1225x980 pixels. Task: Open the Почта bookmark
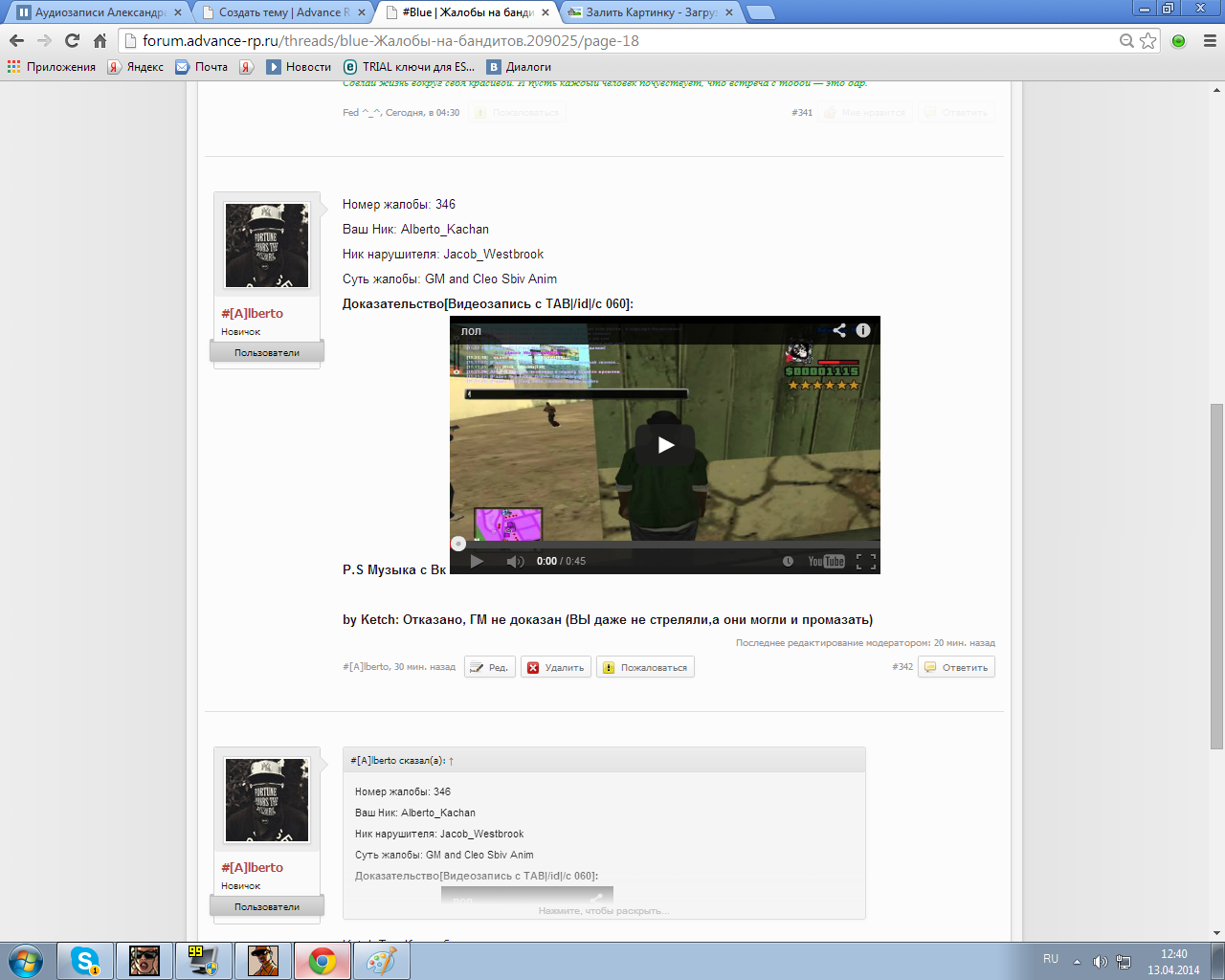point(202,67)
